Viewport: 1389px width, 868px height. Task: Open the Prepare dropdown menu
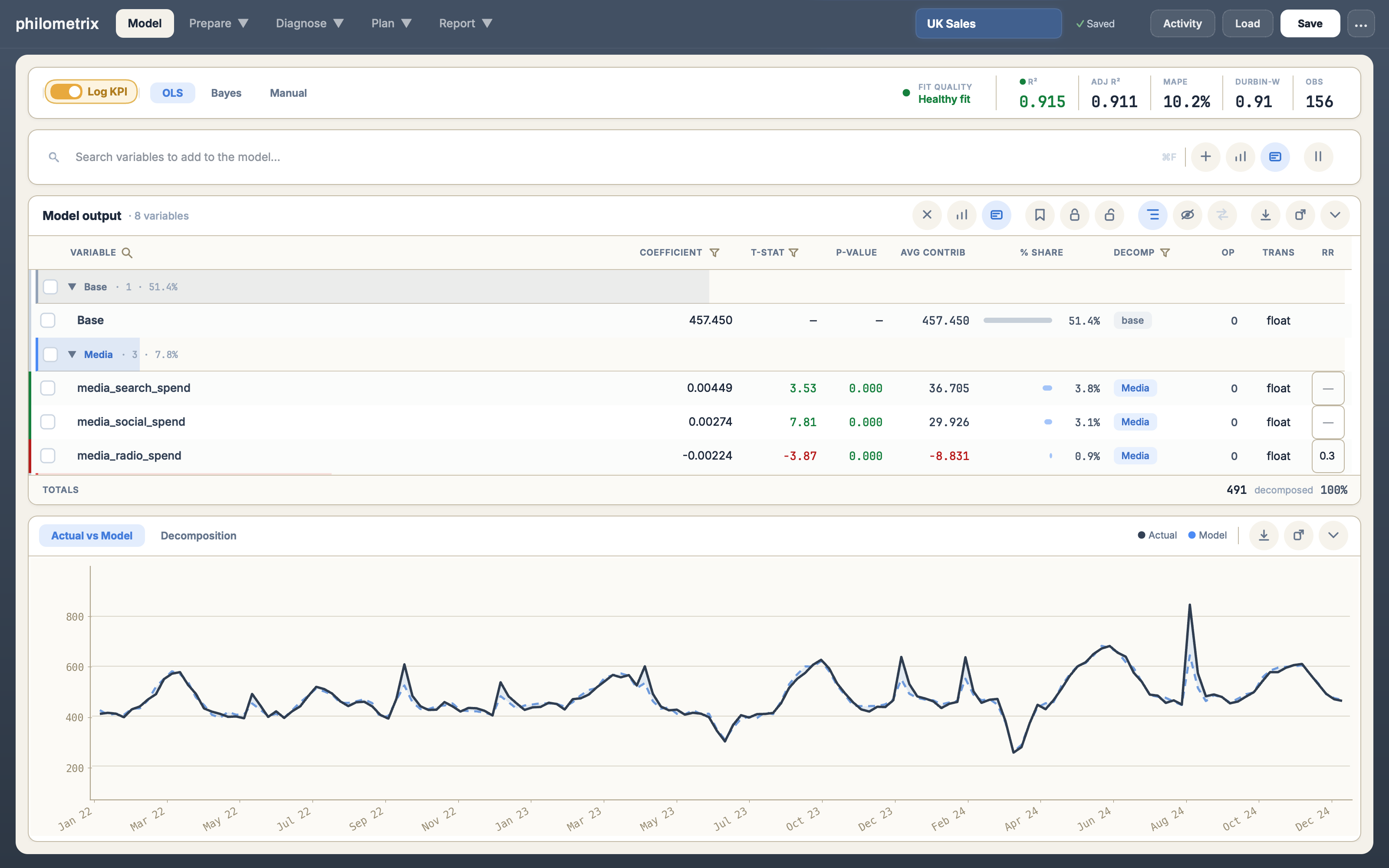coord(219,23)
